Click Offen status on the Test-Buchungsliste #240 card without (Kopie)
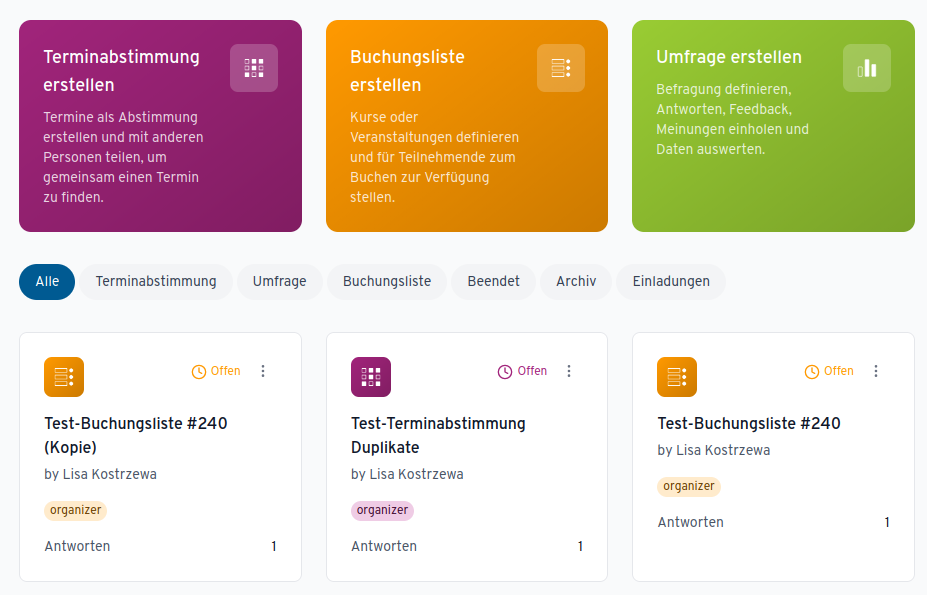The height and width of the screenshot is (595, 927). (838, 371)
